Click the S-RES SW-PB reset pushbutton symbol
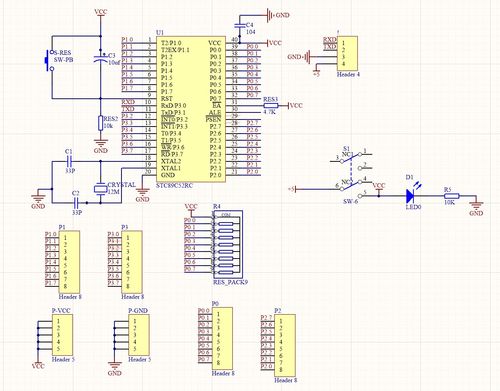This screenshot has height=391, width=500. (x=49, y=60)
